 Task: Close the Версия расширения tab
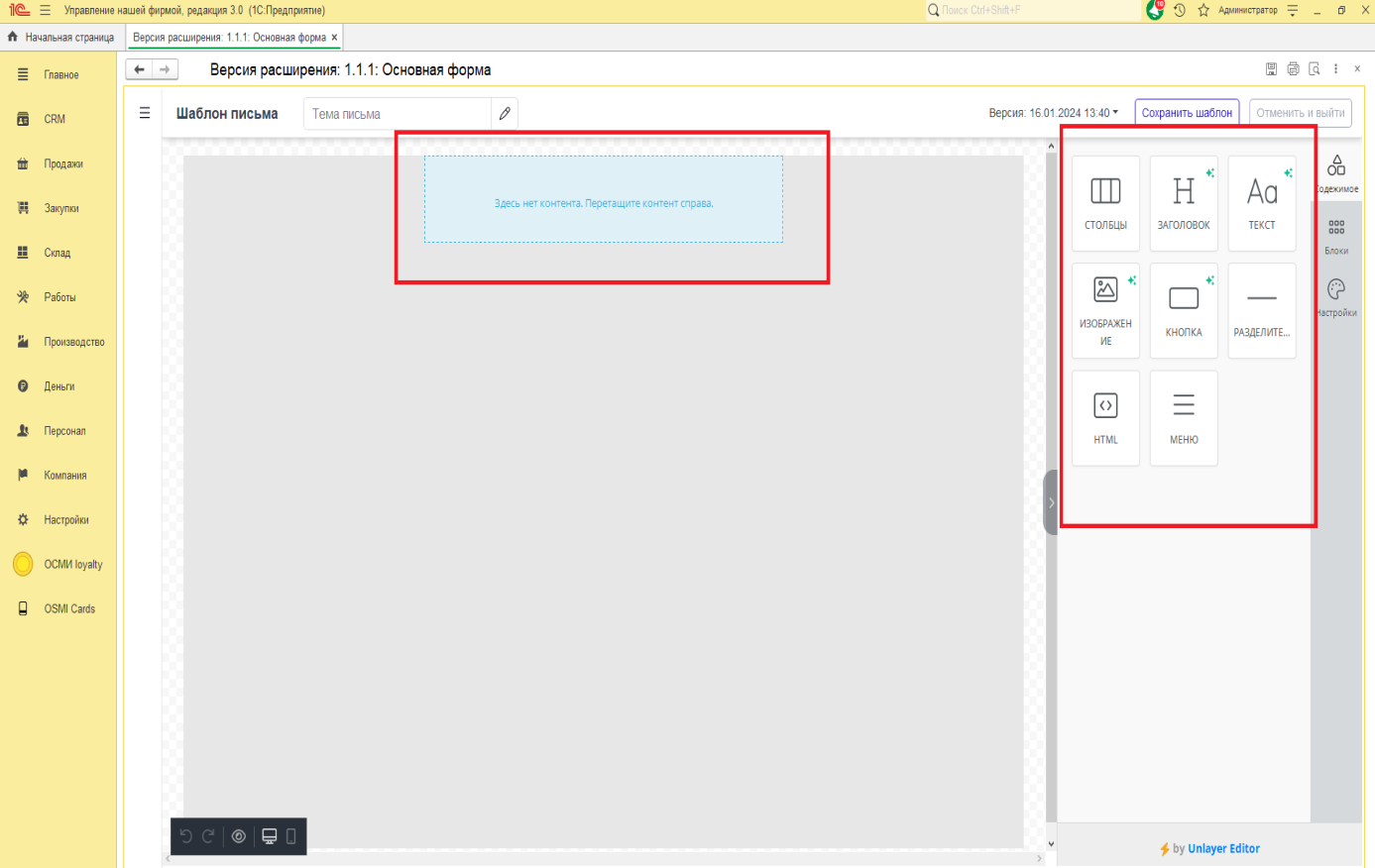coord(335,38)
